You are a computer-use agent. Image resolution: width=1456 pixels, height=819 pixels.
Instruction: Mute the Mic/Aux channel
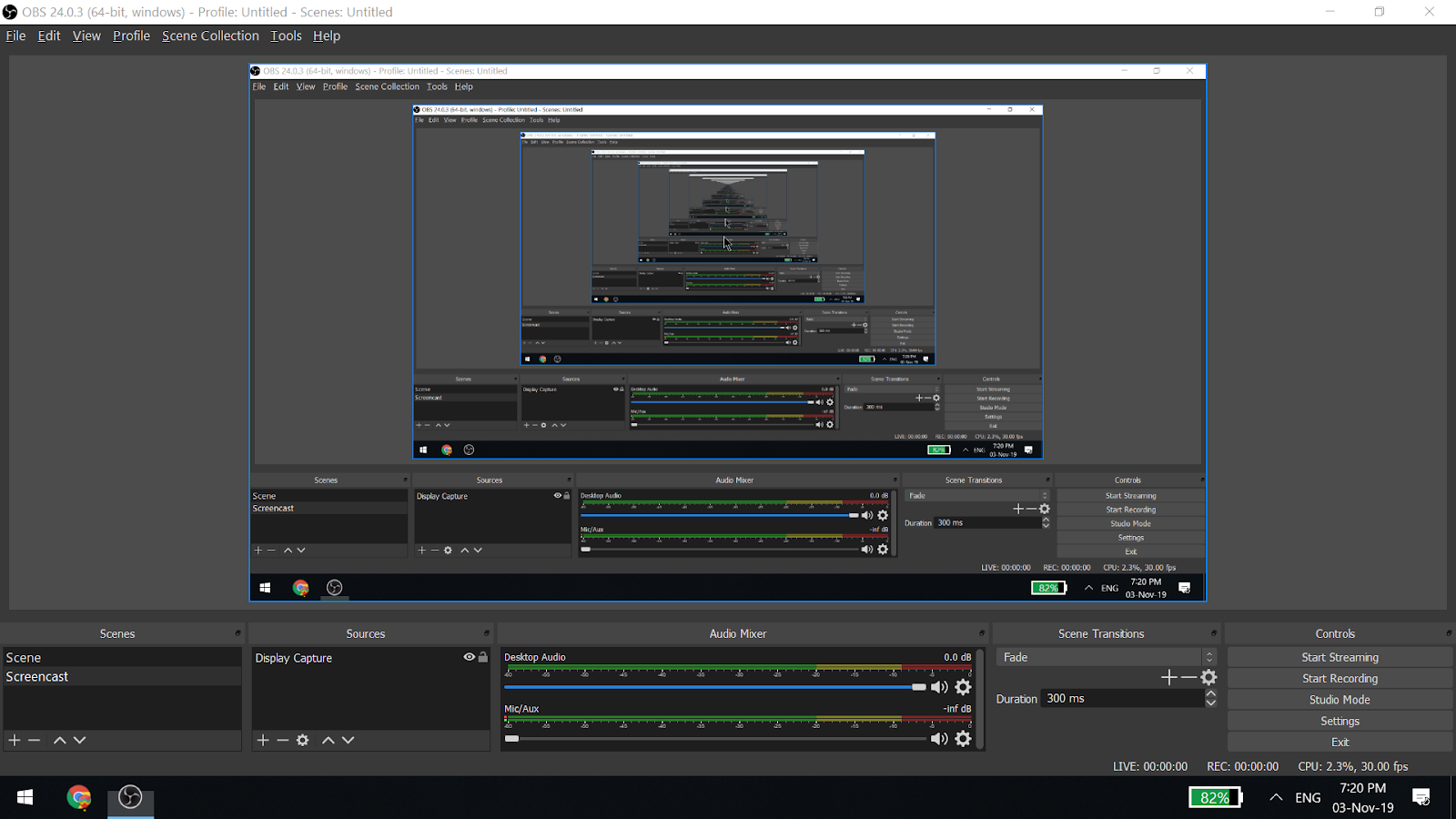tap(939, 739)
